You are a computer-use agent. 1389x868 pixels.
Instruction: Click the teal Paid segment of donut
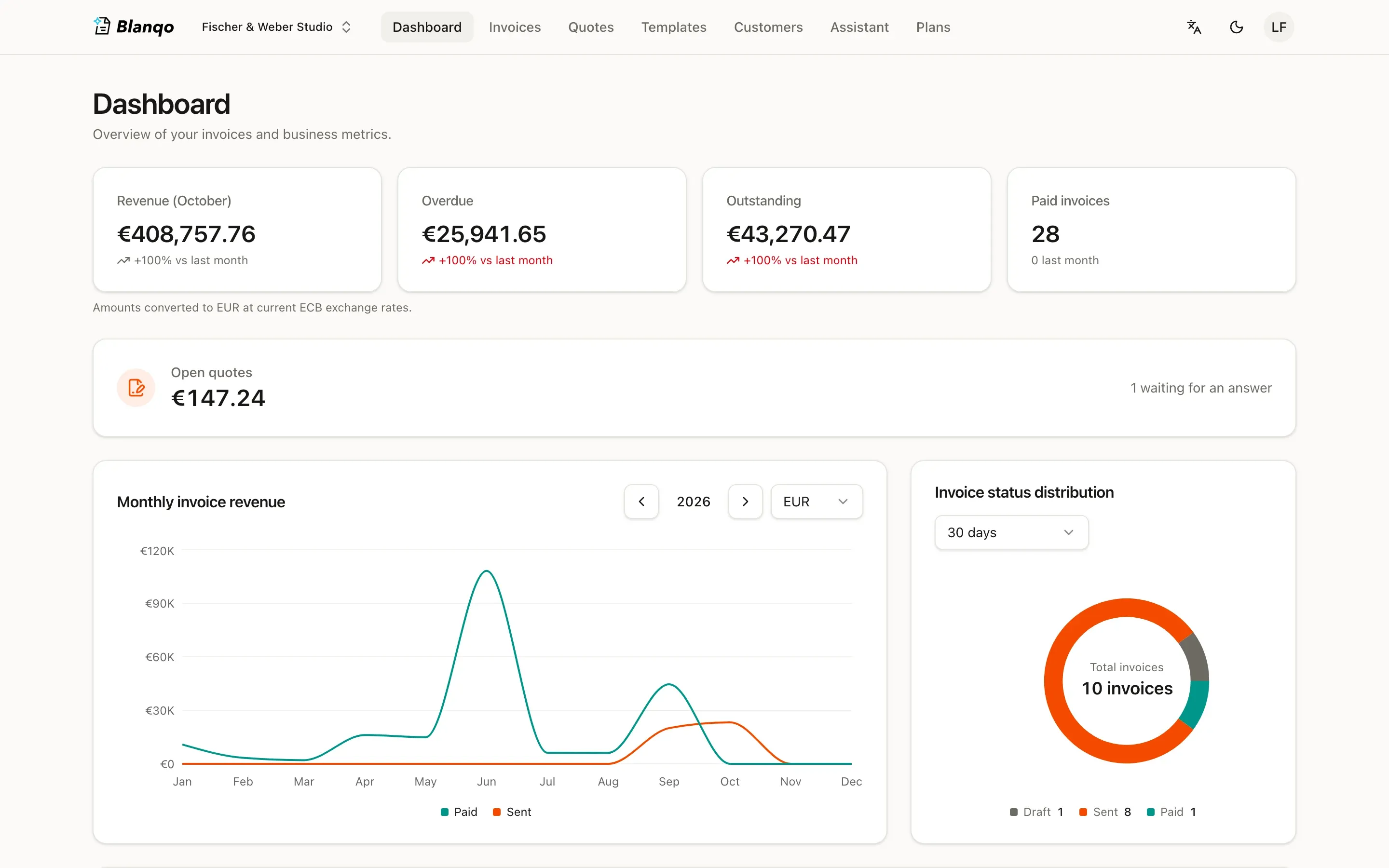(x=1196, y=703)
